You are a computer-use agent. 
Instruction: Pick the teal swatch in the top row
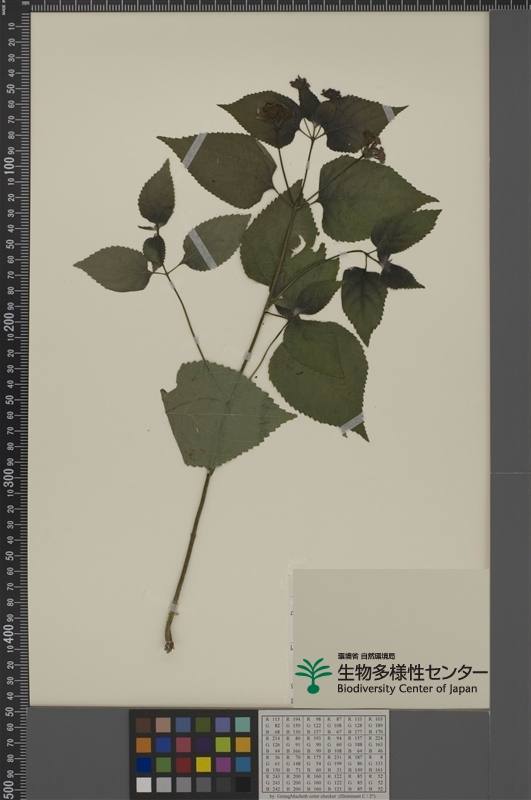pos(243,724)
